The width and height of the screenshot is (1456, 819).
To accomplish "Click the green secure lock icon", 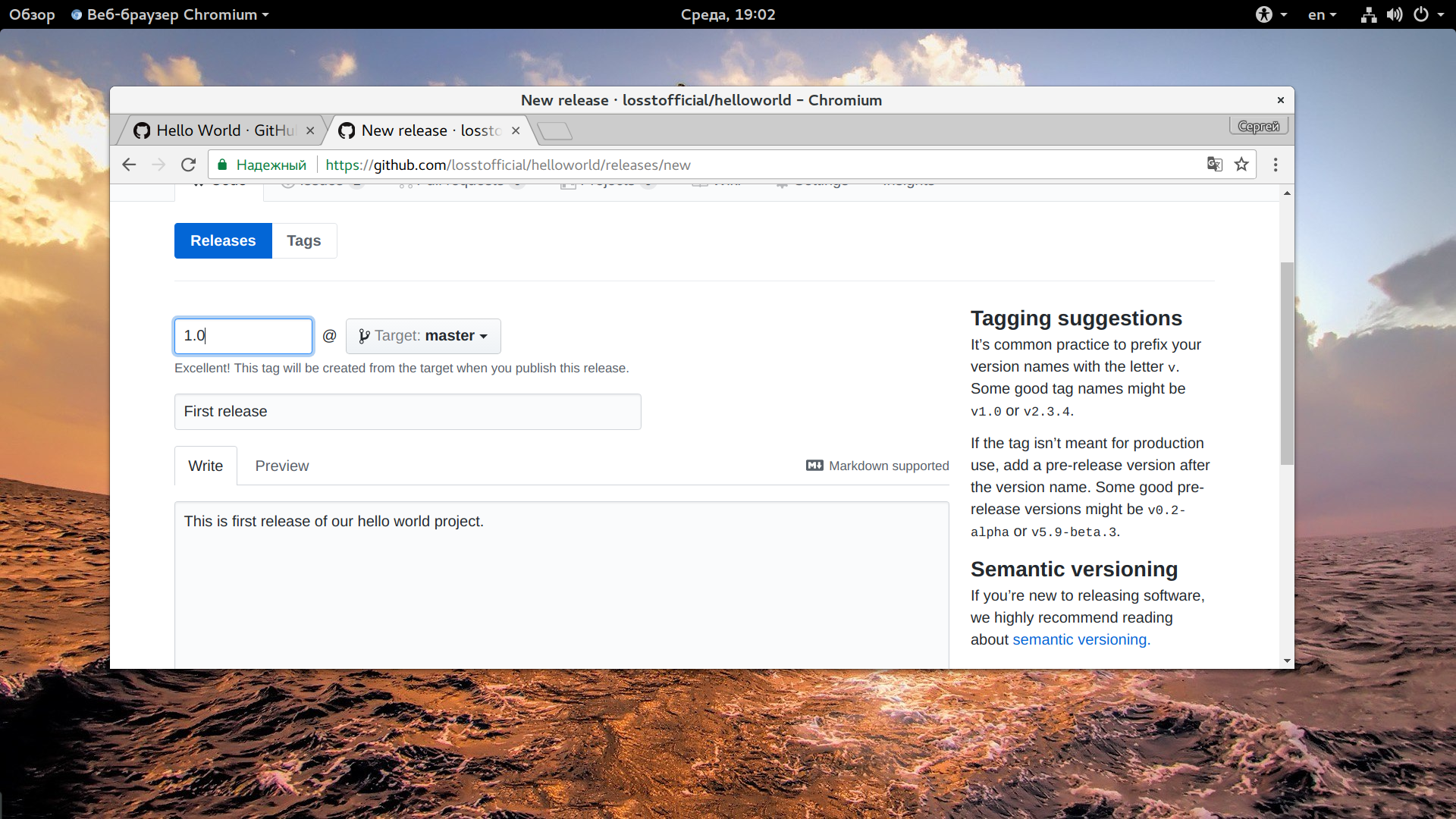I will tap(222, 165).
